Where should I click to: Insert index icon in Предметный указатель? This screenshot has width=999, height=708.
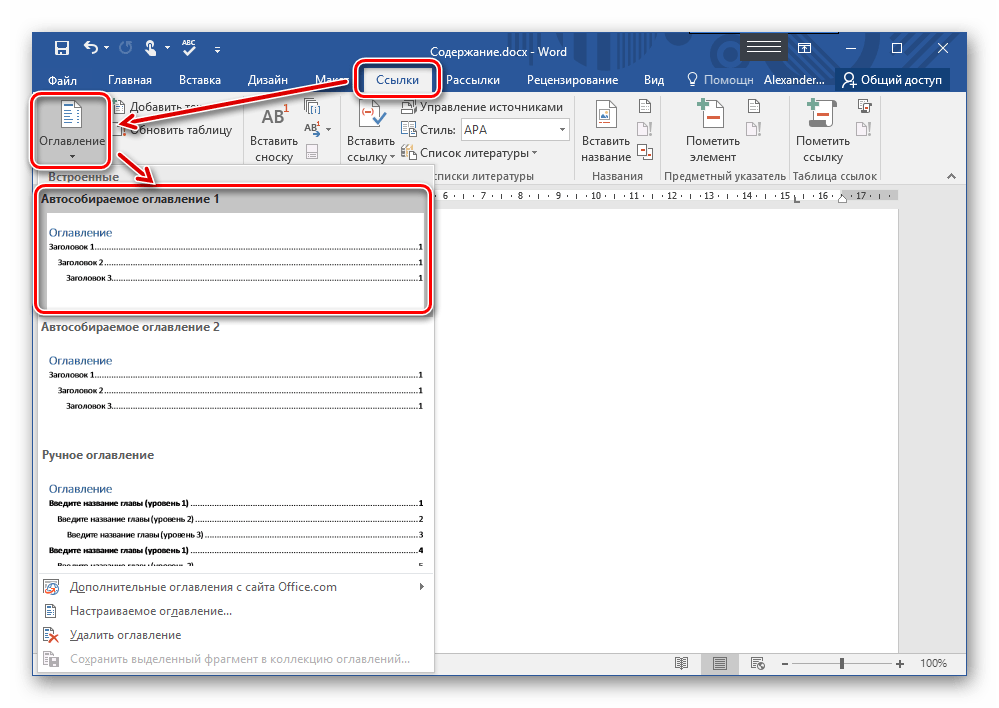[754, 106]
